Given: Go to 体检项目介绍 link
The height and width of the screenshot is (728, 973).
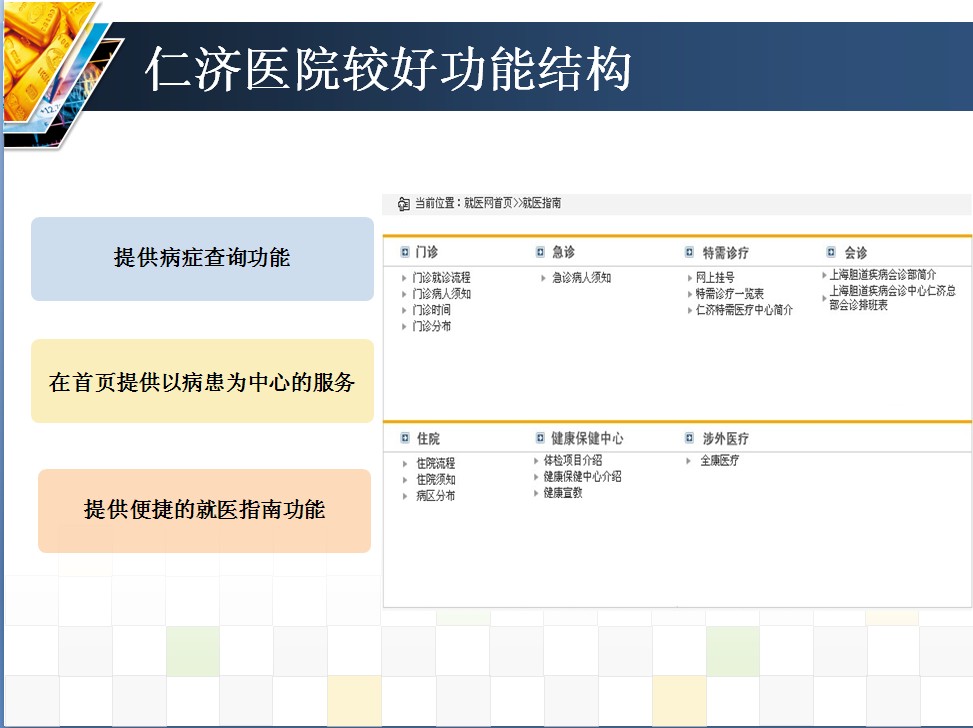Looking at the screenshot, I should click(573, 461).
